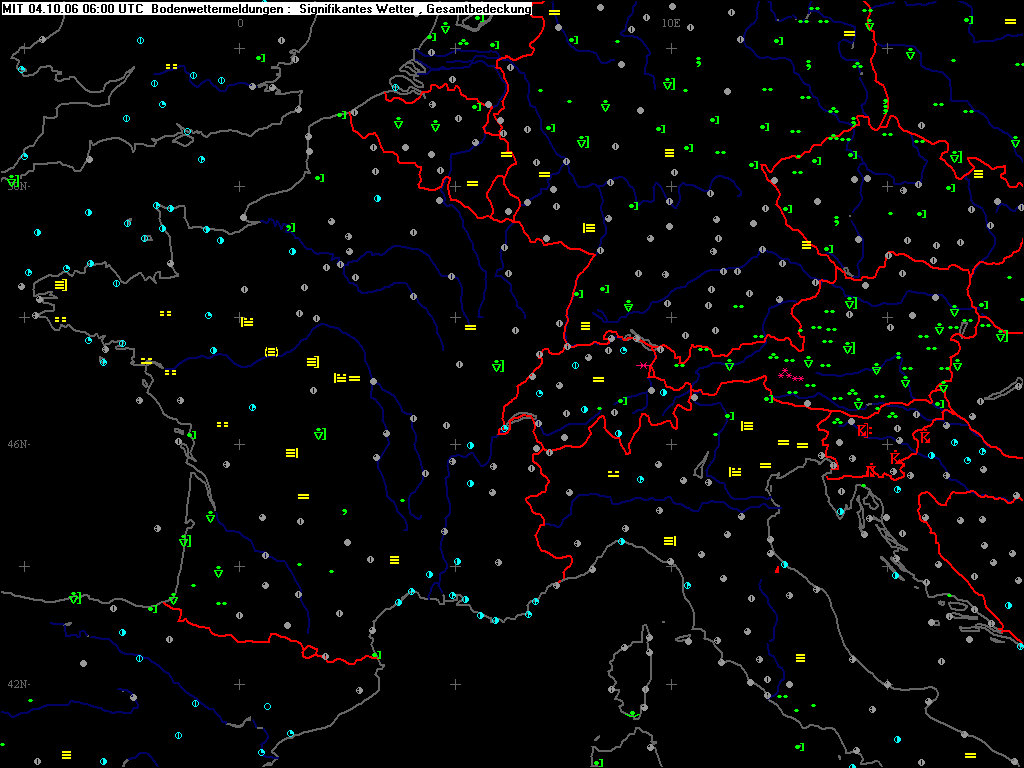Click the 10E longitude label
The height and width of the screenshot is (768, 1024).
tap(671, 23)
